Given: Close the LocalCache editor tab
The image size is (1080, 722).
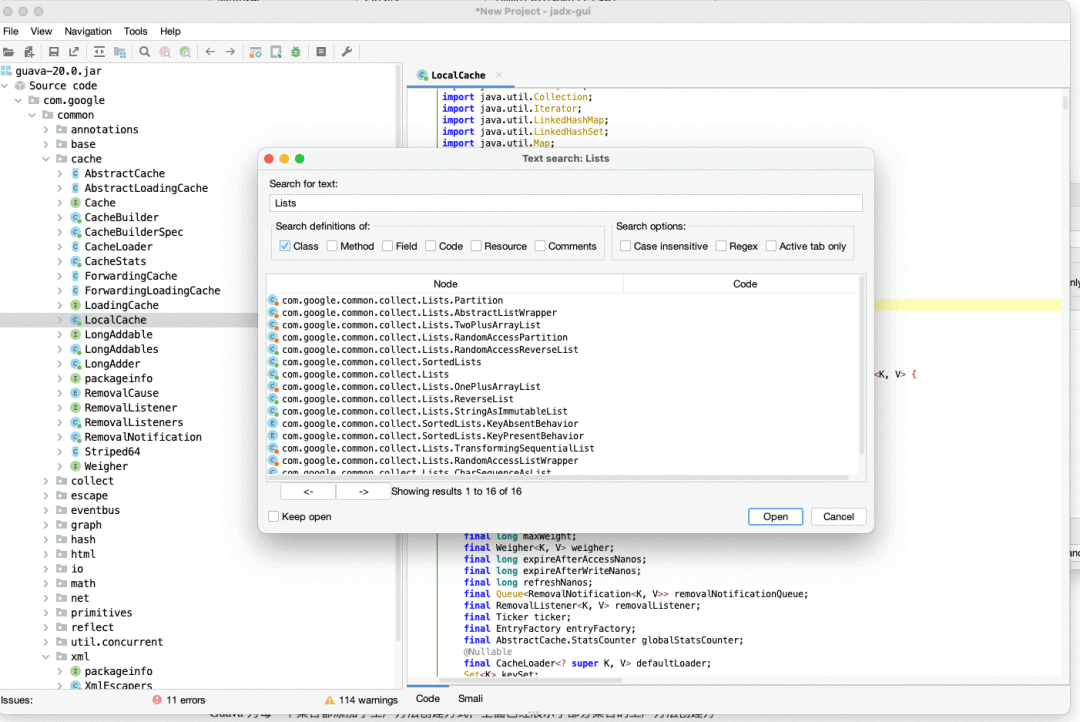Looking at the screenshot, I should [x=499, y=74].
